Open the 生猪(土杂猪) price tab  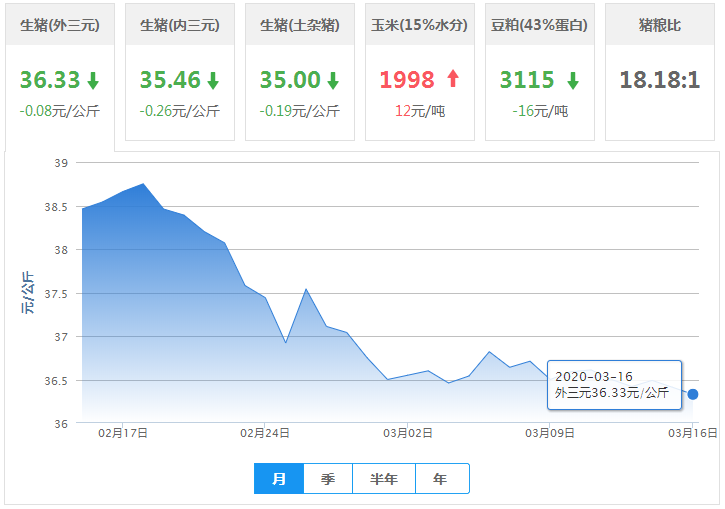click(x=300, y=25)
